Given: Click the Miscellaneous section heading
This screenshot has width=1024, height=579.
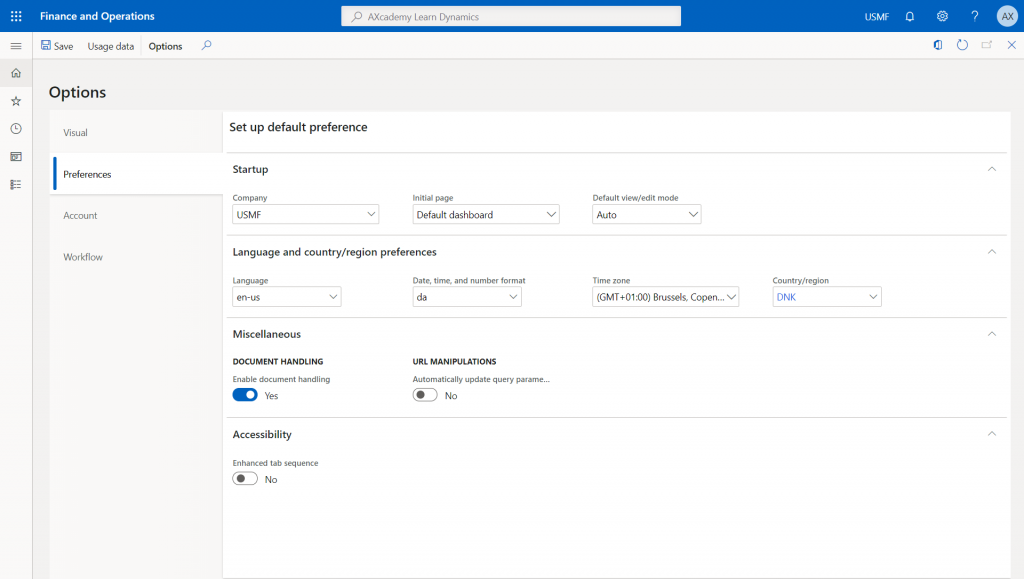Looking at the screenshot, I should pos(266,334).
